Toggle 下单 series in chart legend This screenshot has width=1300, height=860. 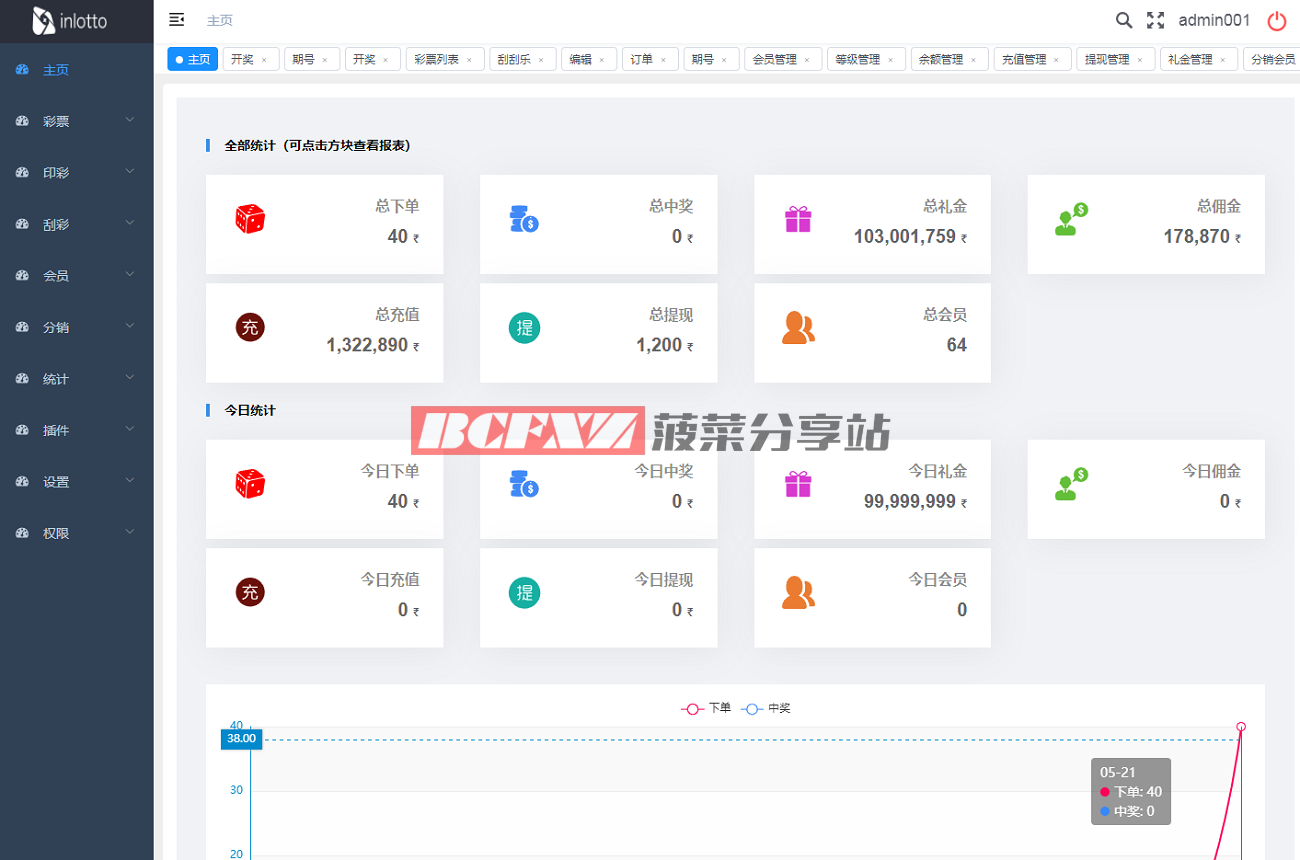click(707, 708)
